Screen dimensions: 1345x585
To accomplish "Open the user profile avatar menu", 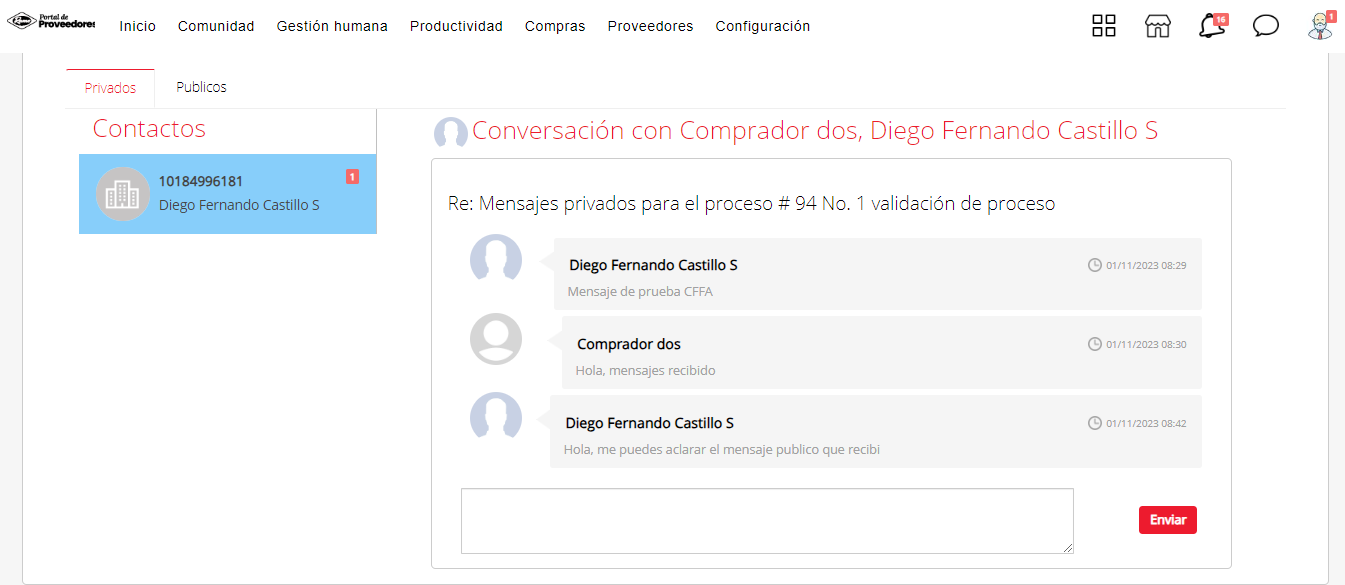I will [x=1320, y=26].
